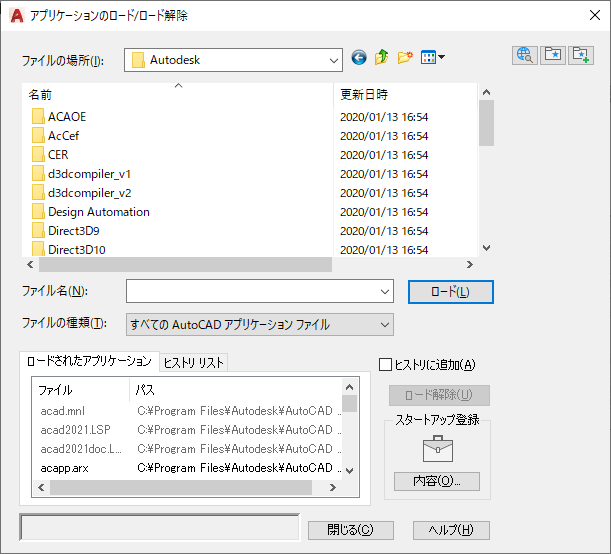Click the AutoCAD logo in title bar
Viewport: 611px width, 554px height.
(17, 16)
